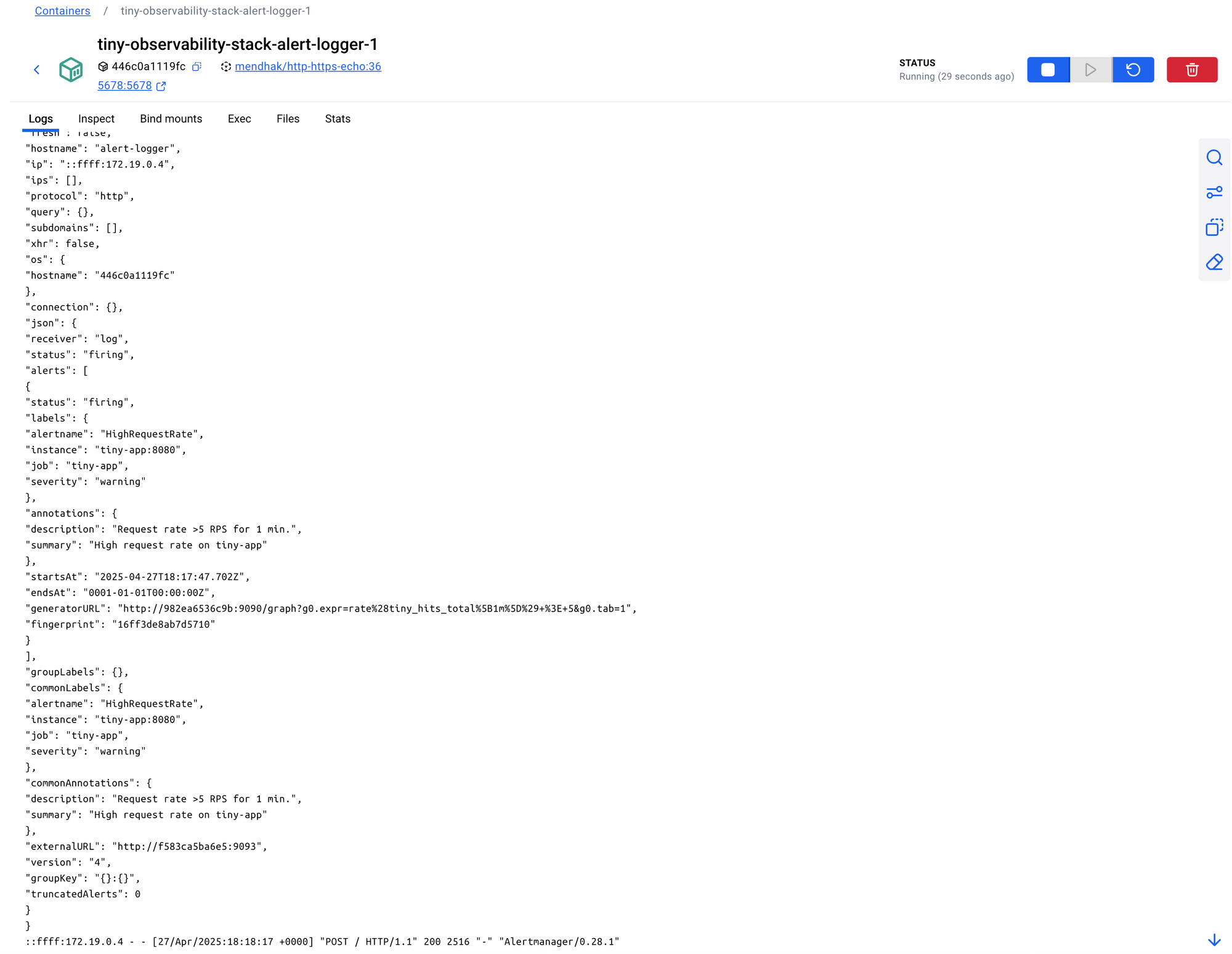Select the Logs tab
Screen dimensions: 1232x954
tap(41, 119)
